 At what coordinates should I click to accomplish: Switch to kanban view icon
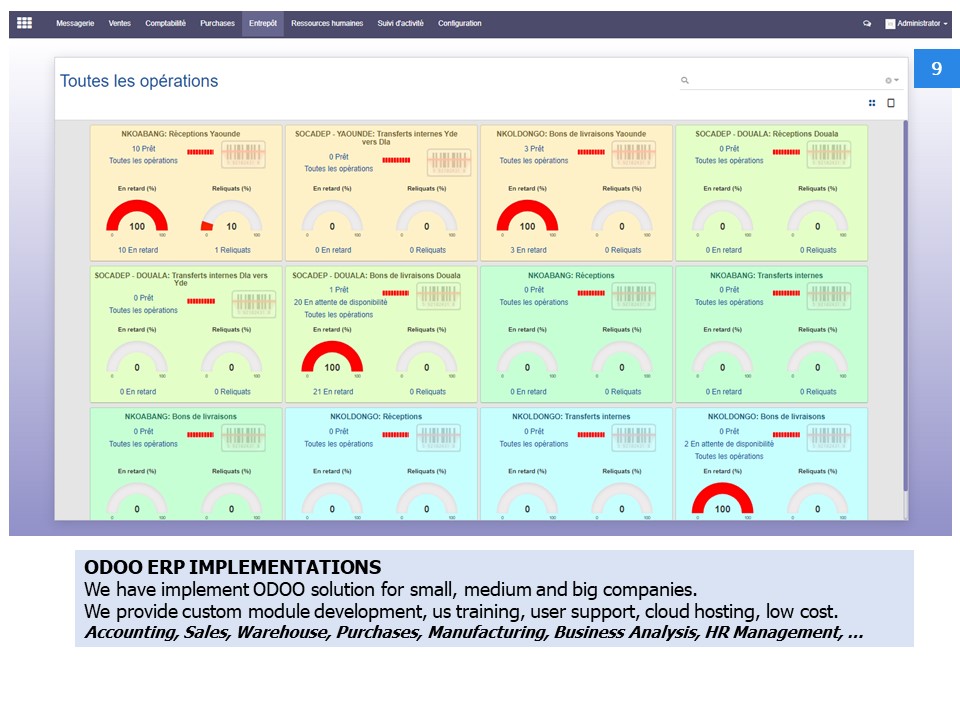[872, 103]
